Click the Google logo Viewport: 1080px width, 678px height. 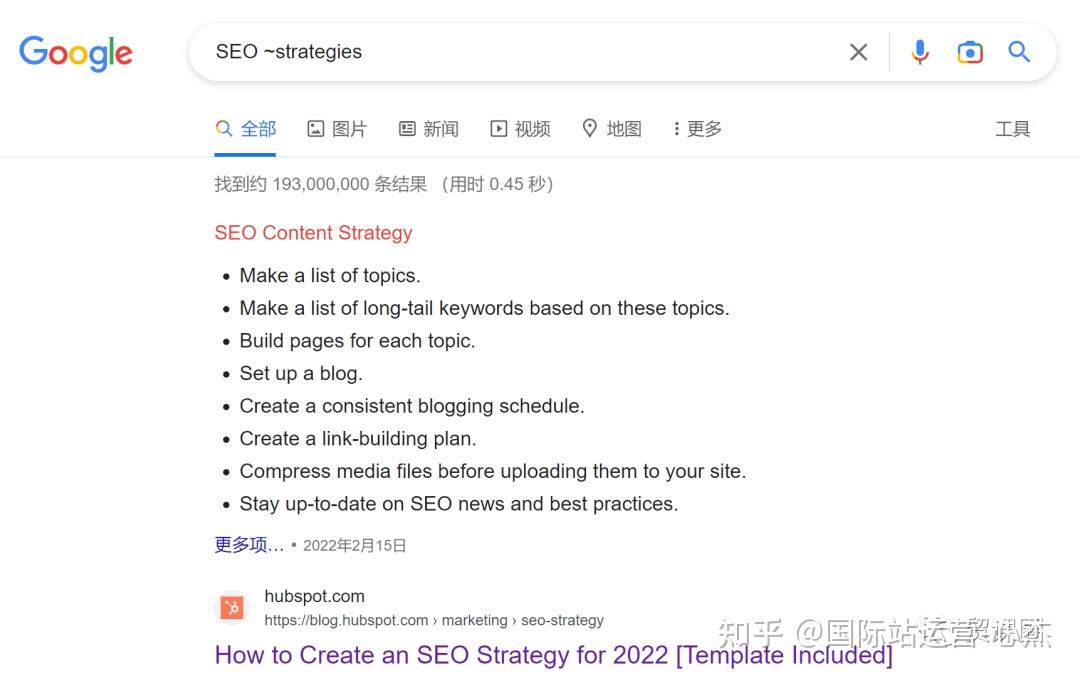76,53
